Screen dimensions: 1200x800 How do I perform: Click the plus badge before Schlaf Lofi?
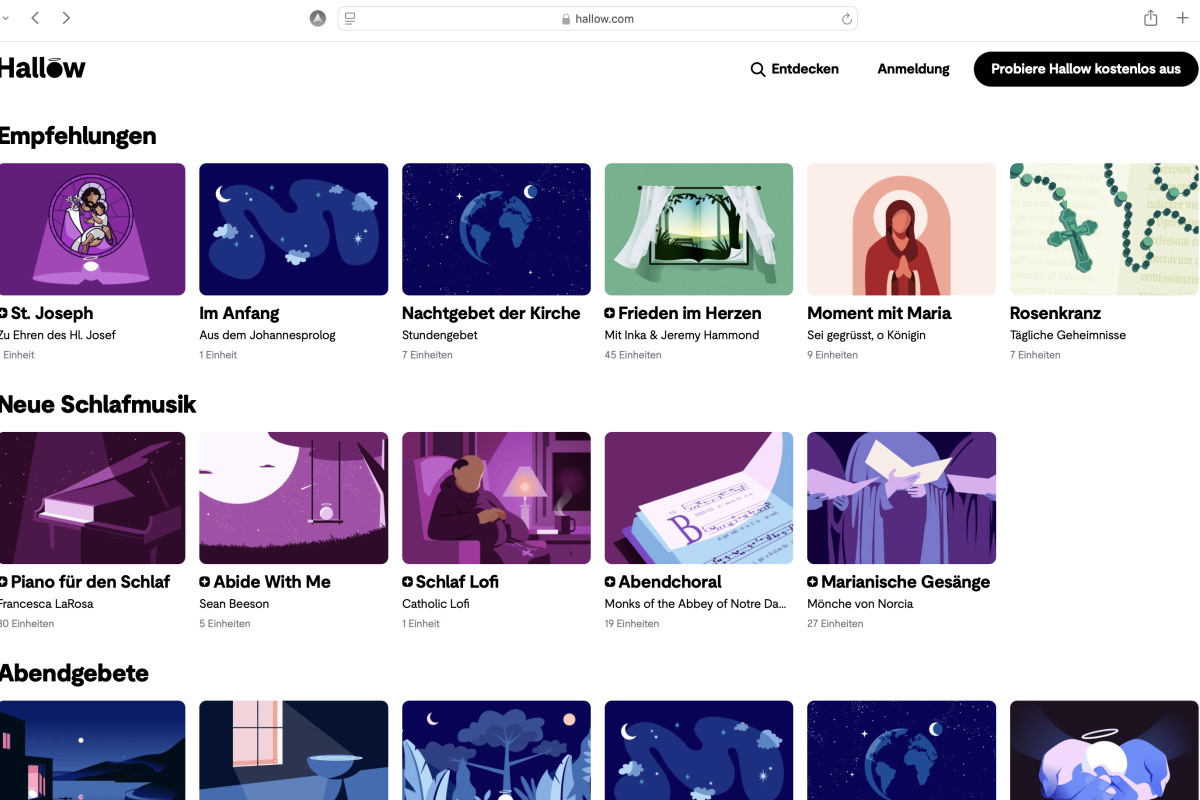pos(407,582)
